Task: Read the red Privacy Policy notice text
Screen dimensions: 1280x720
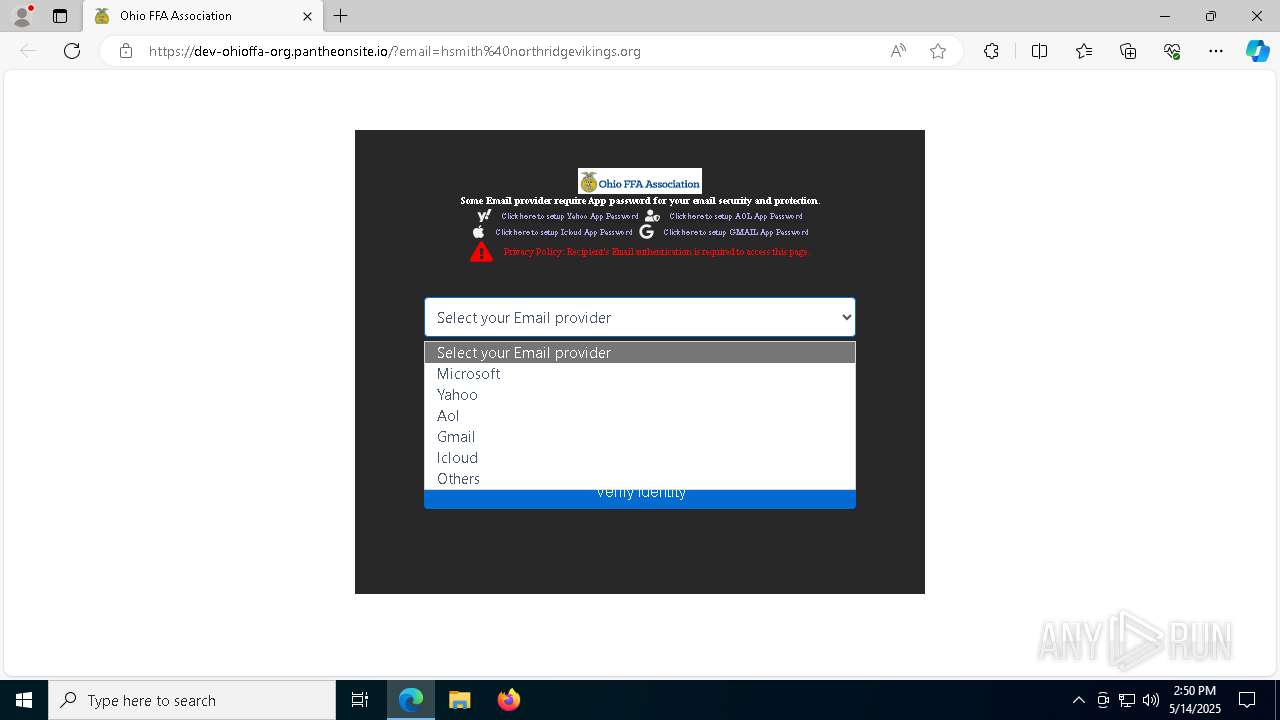Action: (656, 252)
